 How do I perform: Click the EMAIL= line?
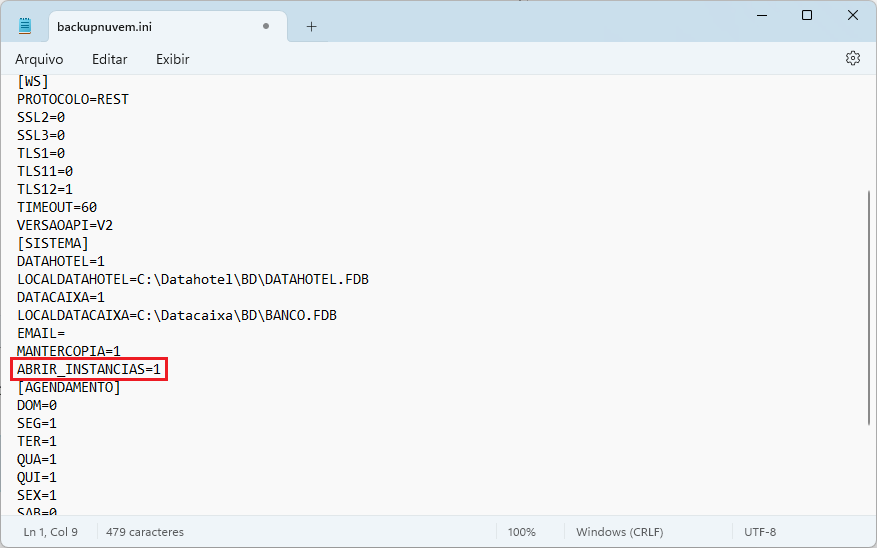41,333
